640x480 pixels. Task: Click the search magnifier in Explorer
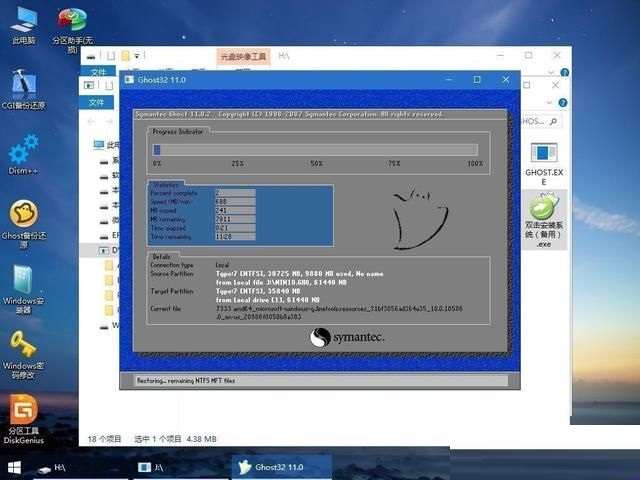pyautogui.click(x=553, y=121)
